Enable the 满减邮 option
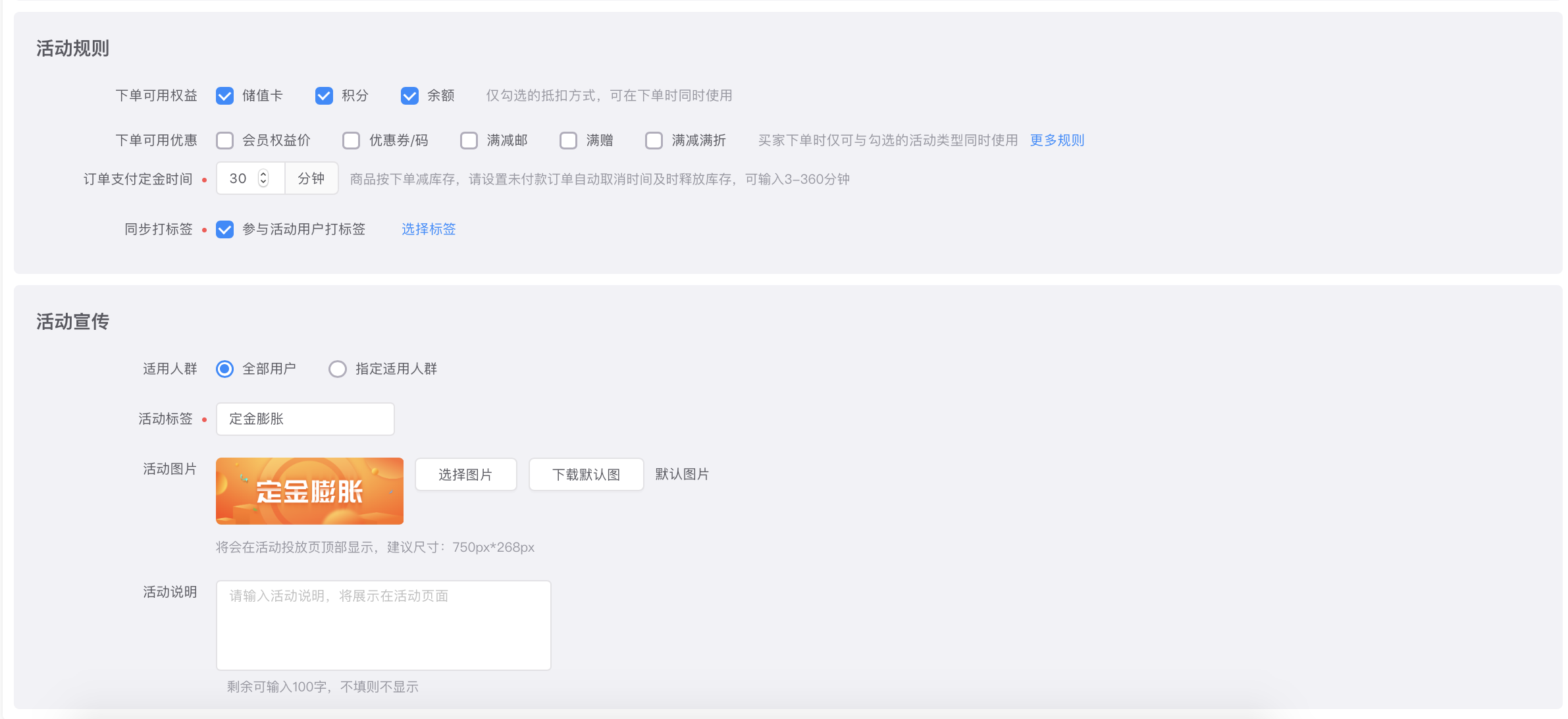This screenshot has width=1568, height=719. pyautogui.click(x=469, y=141)
